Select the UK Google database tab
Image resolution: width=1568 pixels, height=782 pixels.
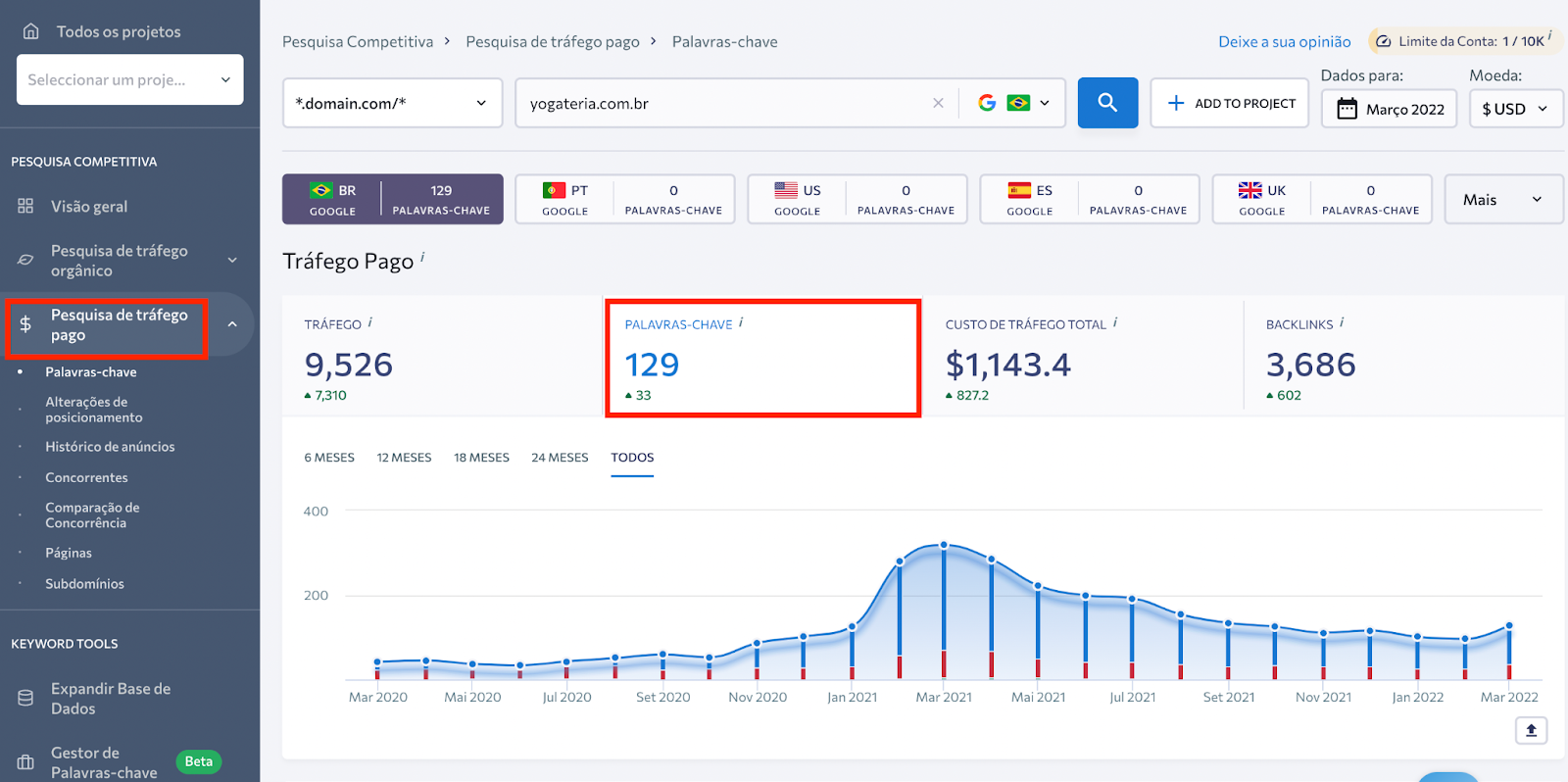[1322, 199]
